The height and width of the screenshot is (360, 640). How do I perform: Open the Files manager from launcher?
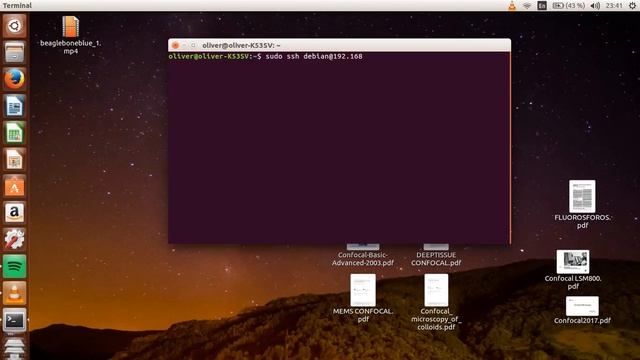pyautogui.click(x=14, y=53)
